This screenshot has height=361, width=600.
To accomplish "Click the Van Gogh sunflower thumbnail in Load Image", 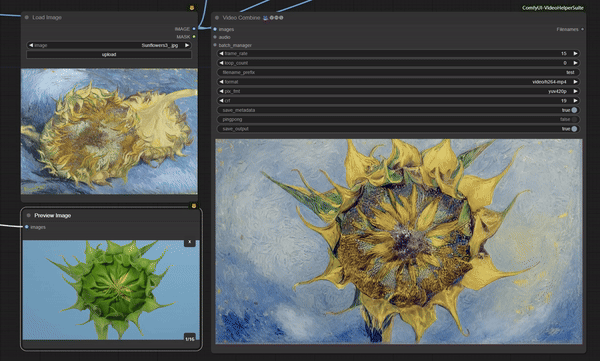I will tap(109, 131).
